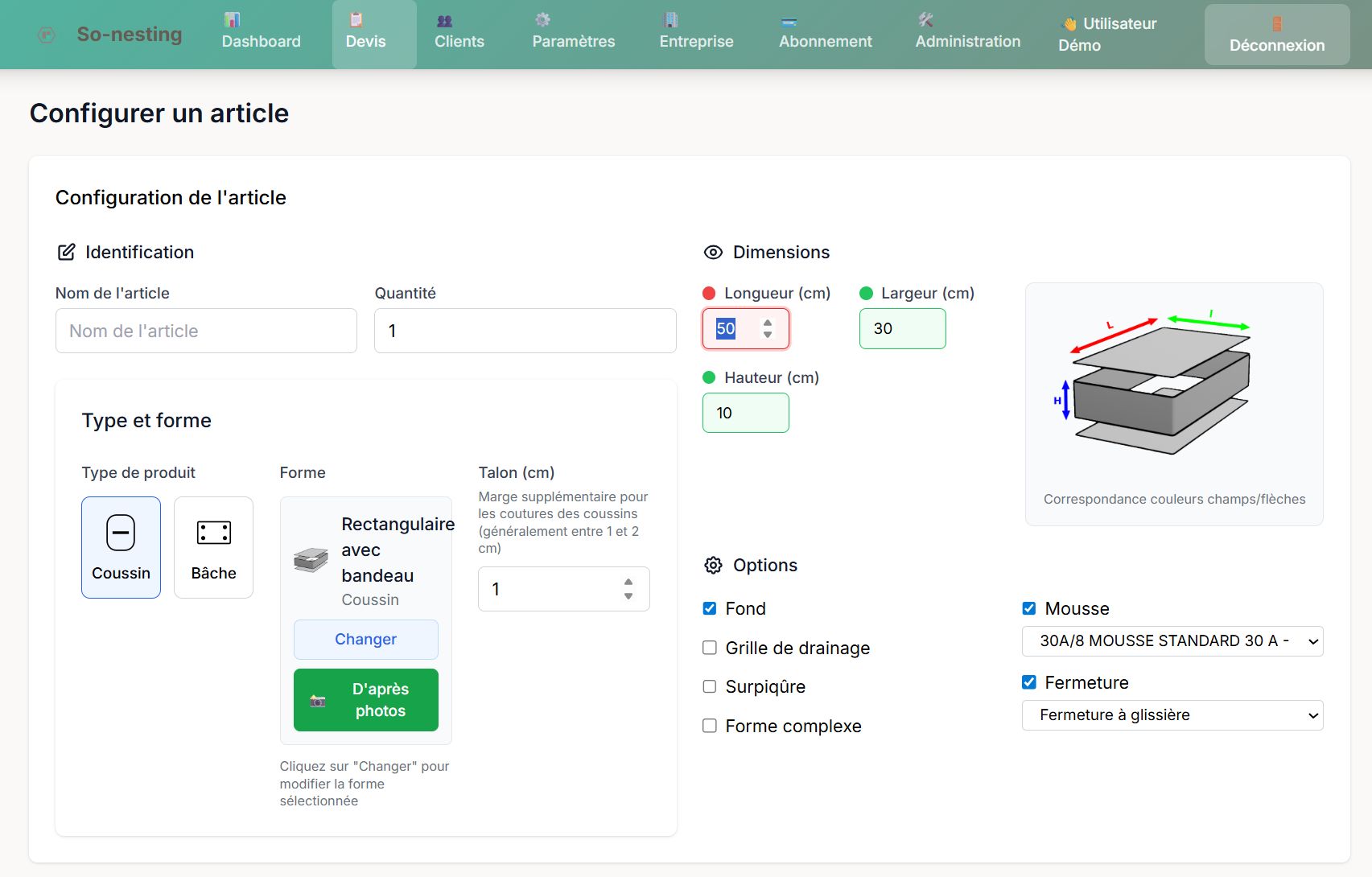Click the red Longueur color indicator dot
Screen dimensions: 1372x877
coord(709,294)
